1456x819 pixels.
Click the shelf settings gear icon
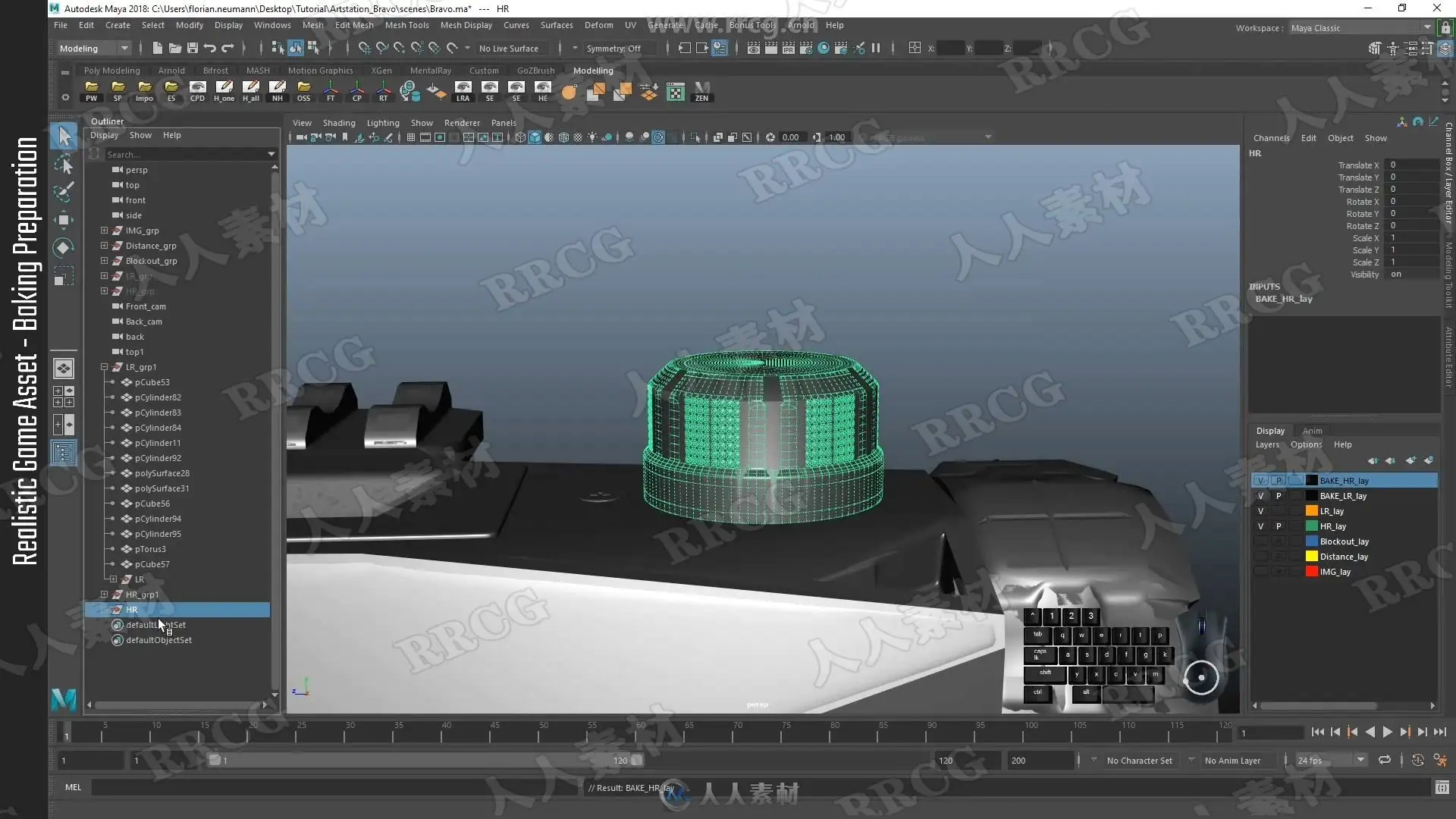pyautogui.click(x=65, y=98)
